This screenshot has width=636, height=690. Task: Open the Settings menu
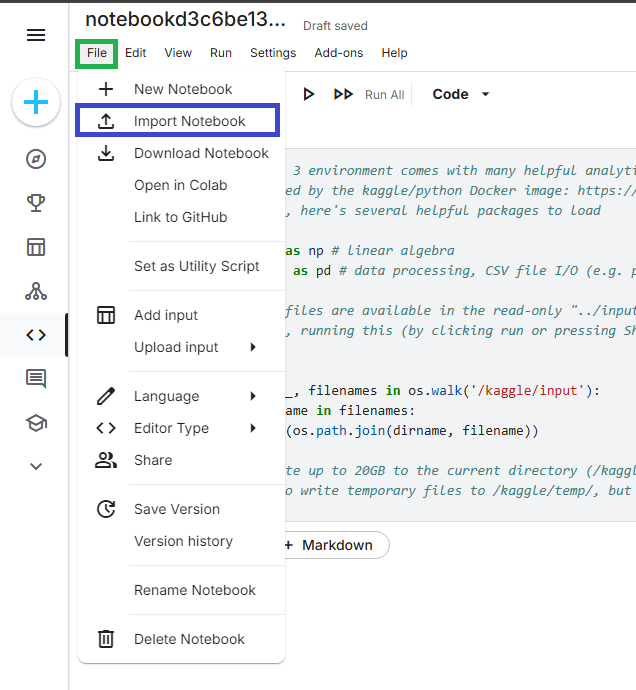tap(273, 53)
